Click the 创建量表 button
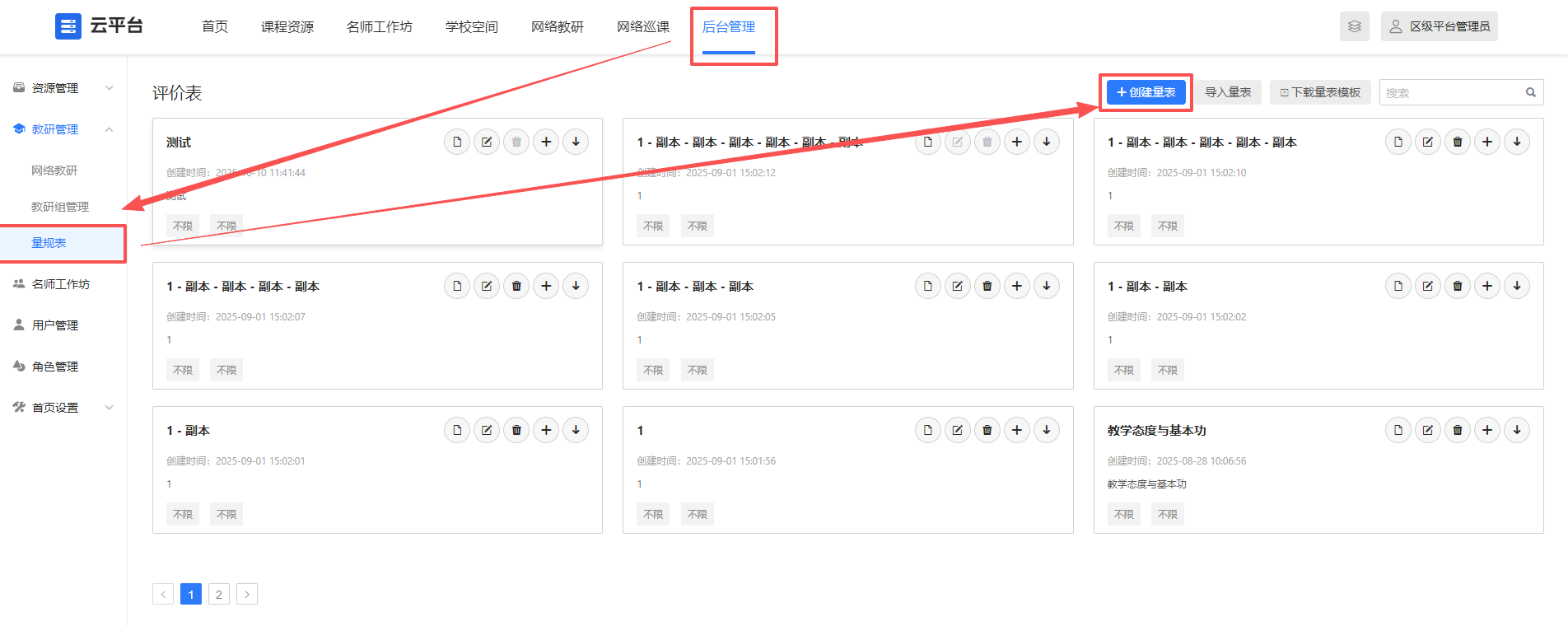Viewport: 1568px width, 626px height. pos(1146,92)
